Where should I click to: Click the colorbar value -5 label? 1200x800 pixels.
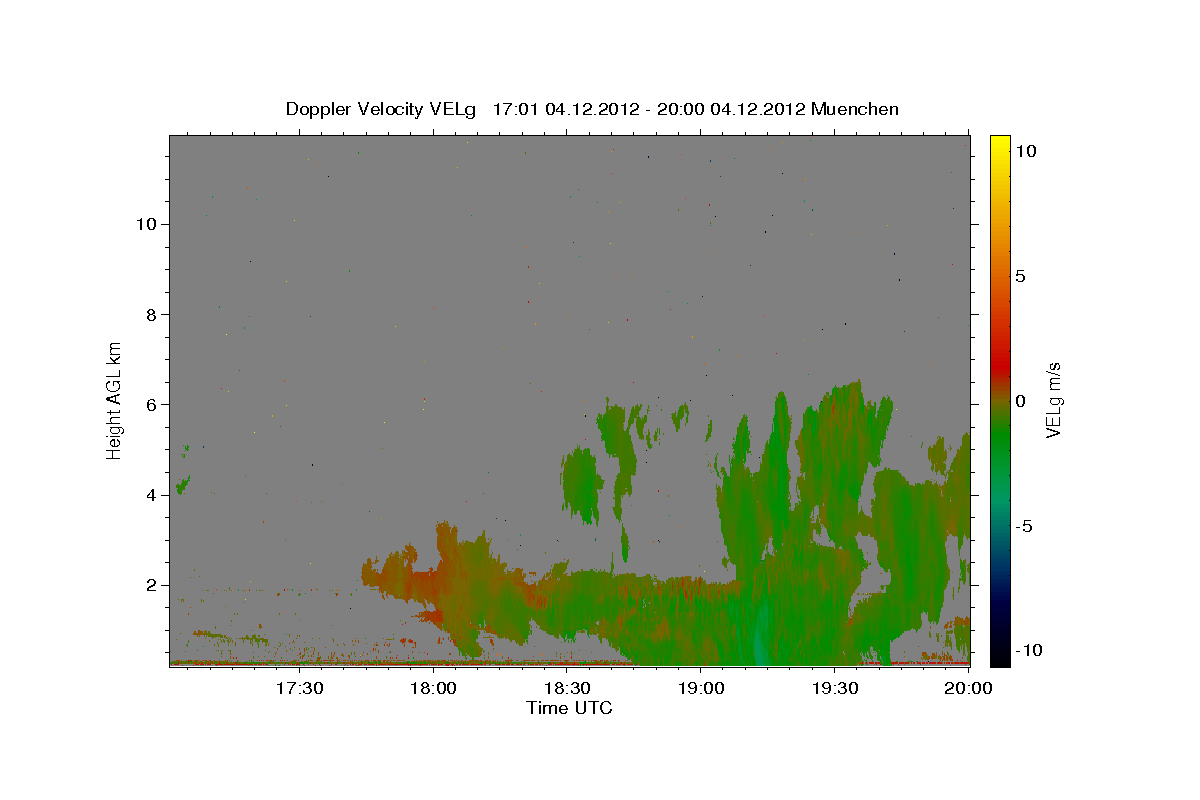1024,526
